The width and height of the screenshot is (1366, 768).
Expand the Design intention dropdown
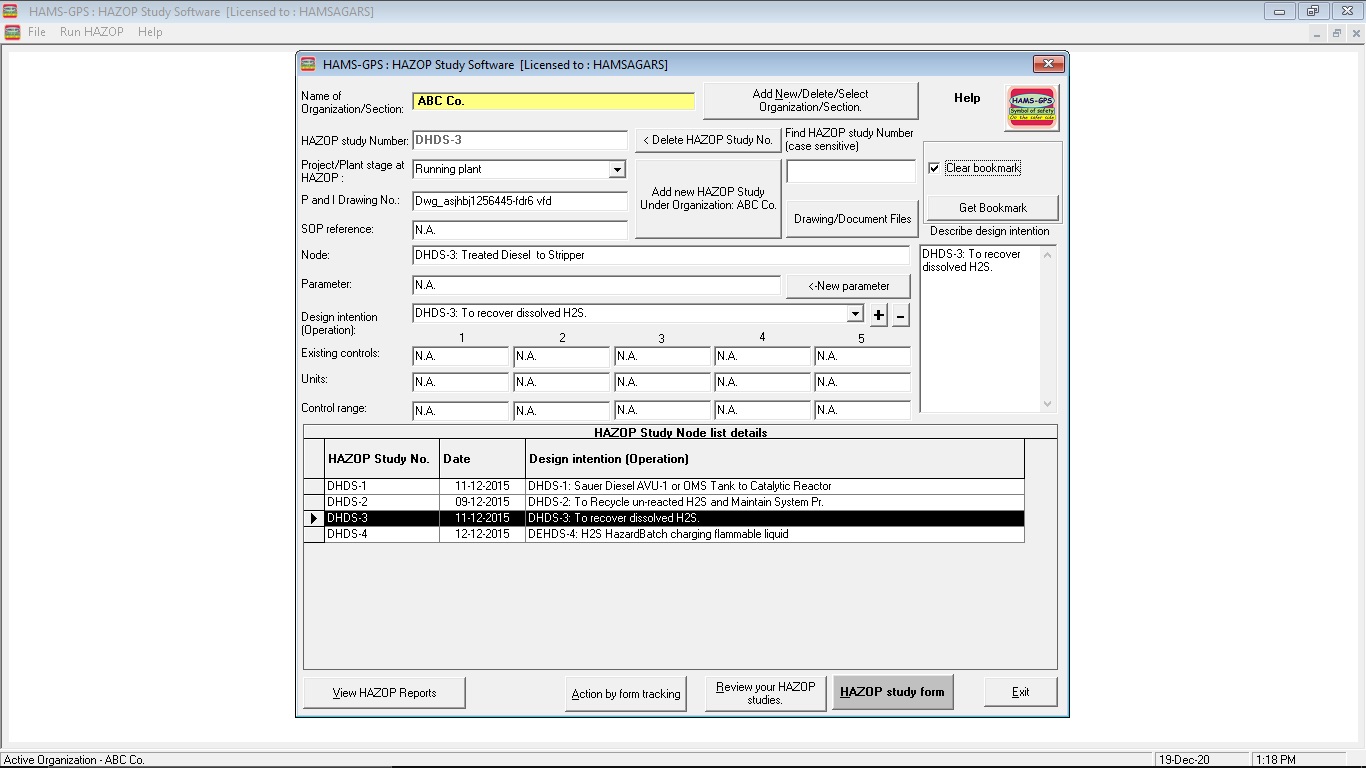pyautogui.click(x=854, y=314)
